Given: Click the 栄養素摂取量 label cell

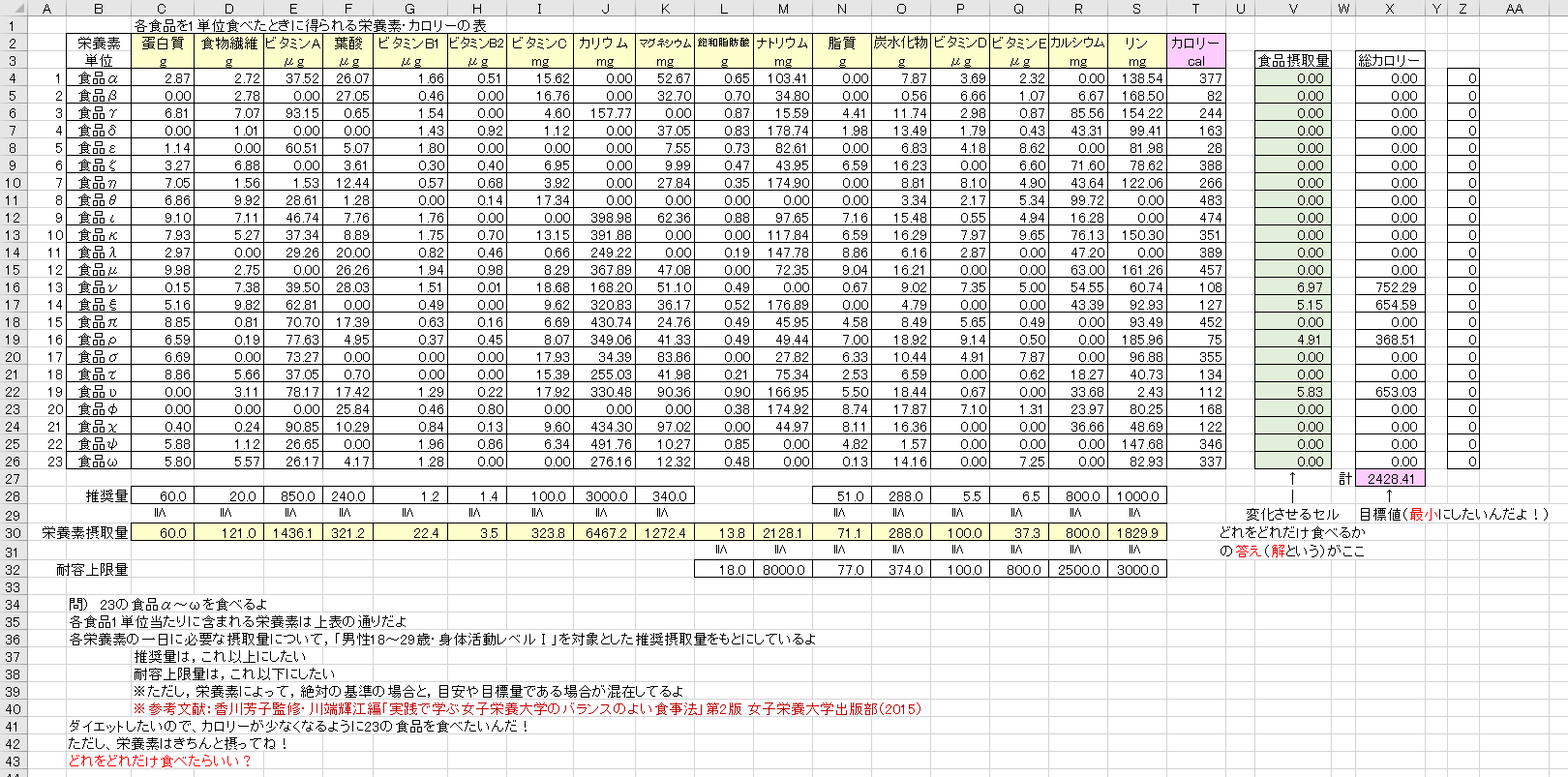Looking at the screenshot, I should 85,533.
